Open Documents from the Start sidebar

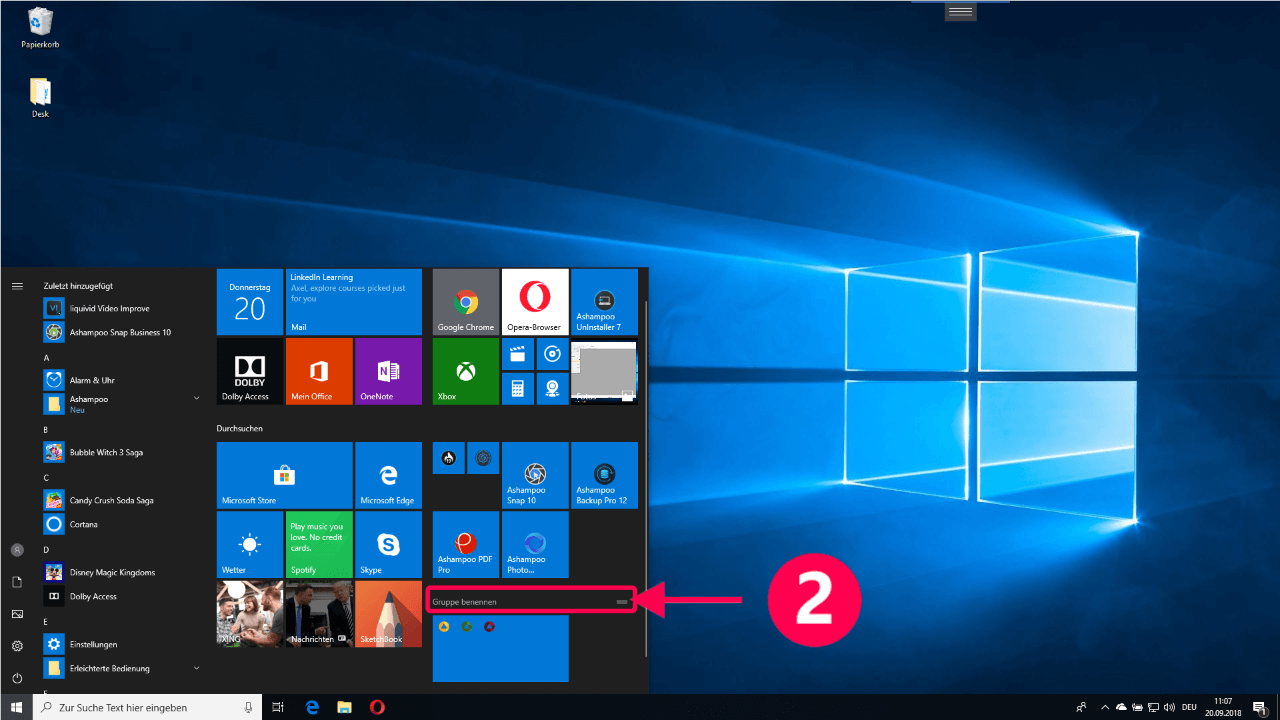coord(17,582)
